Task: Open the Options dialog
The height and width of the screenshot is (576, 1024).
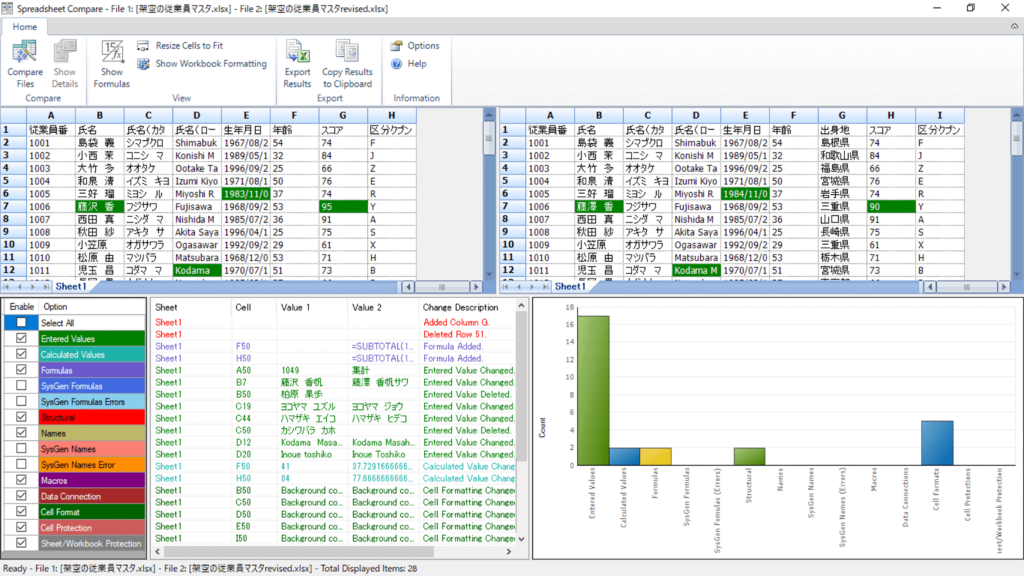Action: [422, 46]
